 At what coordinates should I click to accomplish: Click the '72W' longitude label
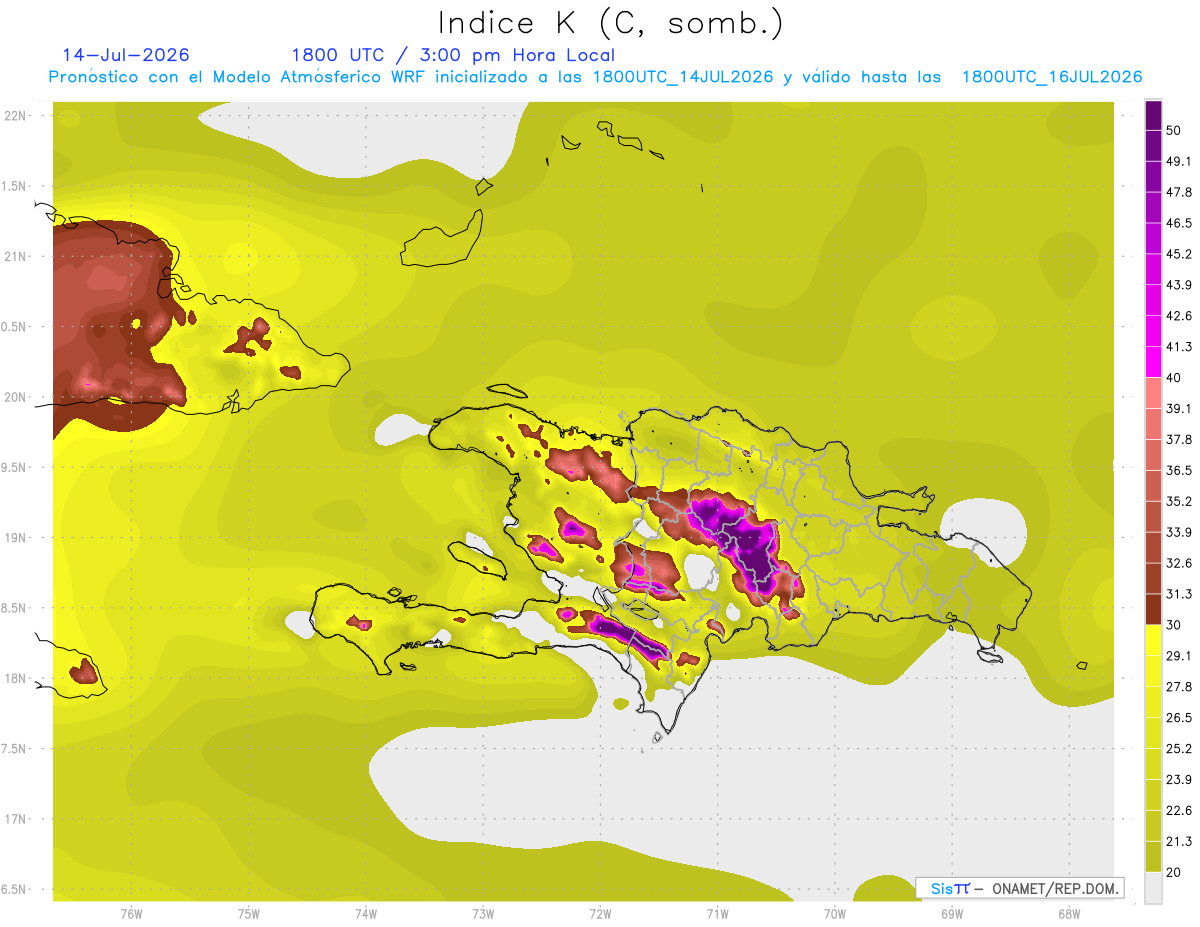click(600, 913)
